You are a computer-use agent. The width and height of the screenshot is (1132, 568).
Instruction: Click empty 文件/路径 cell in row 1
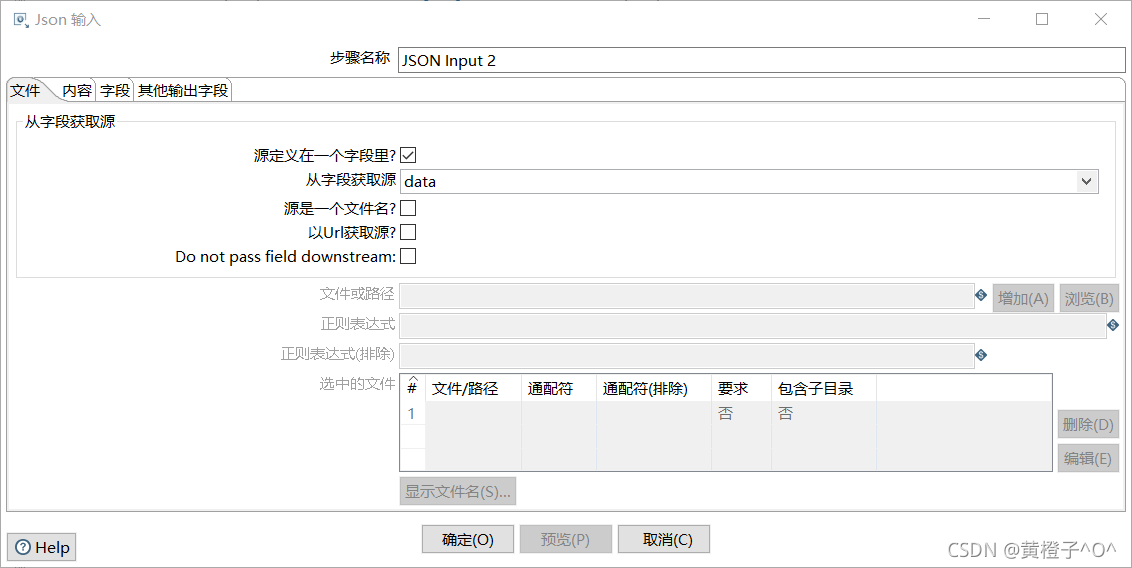point(474,414)
